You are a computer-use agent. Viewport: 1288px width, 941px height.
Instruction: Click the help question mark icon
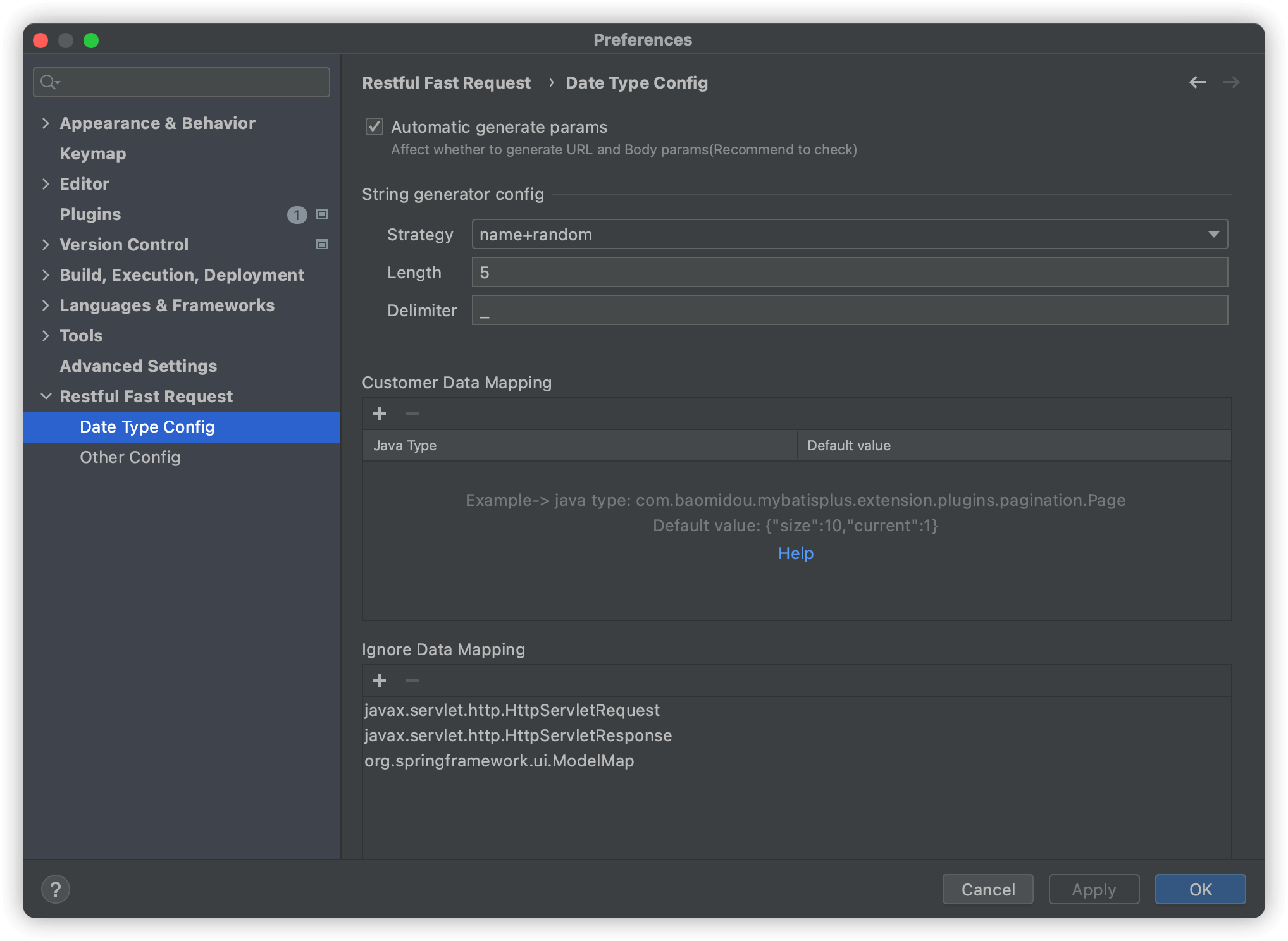(56, 889)
